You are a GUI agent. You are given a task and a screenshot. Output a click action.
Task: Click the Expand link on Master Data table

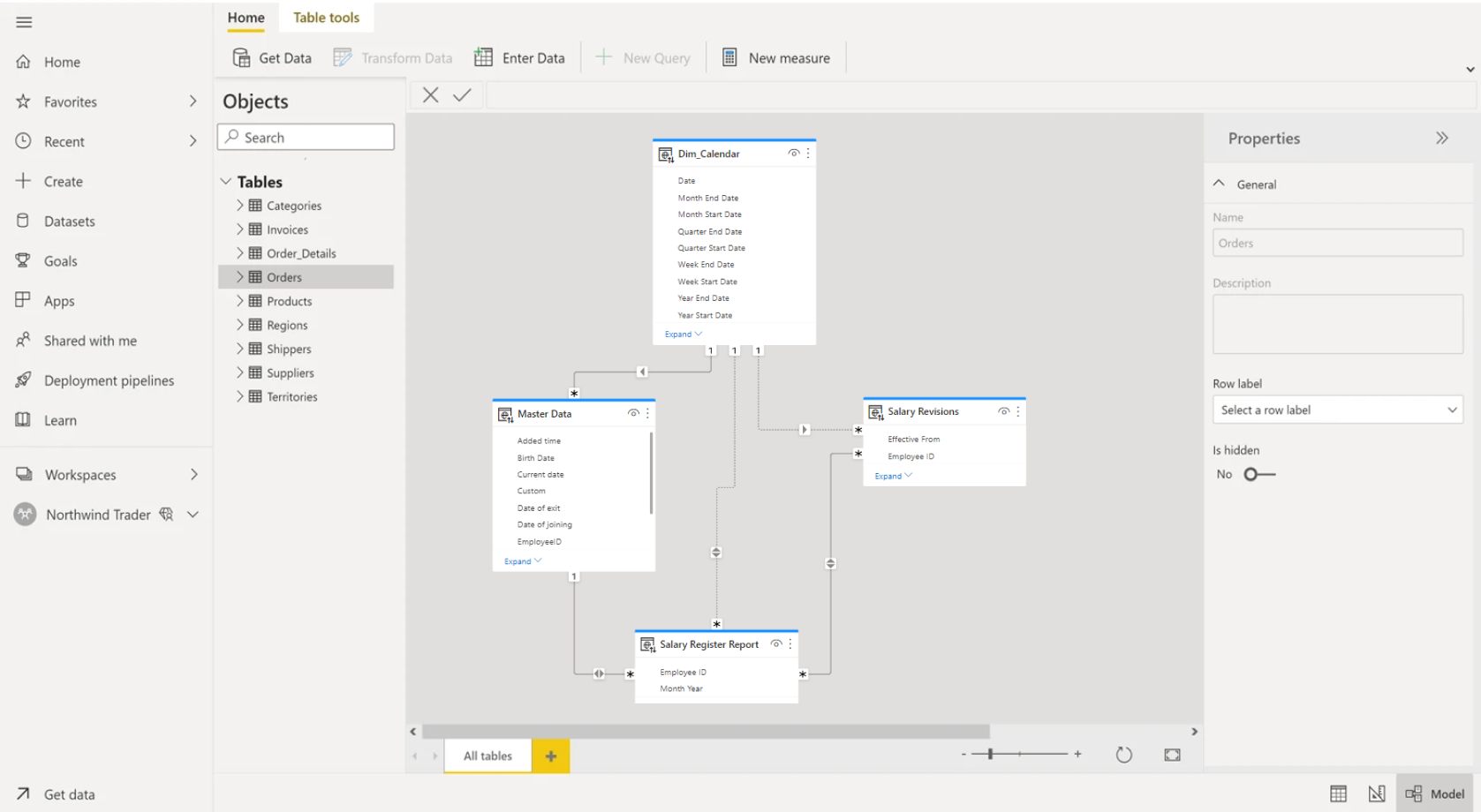(521, 560)
